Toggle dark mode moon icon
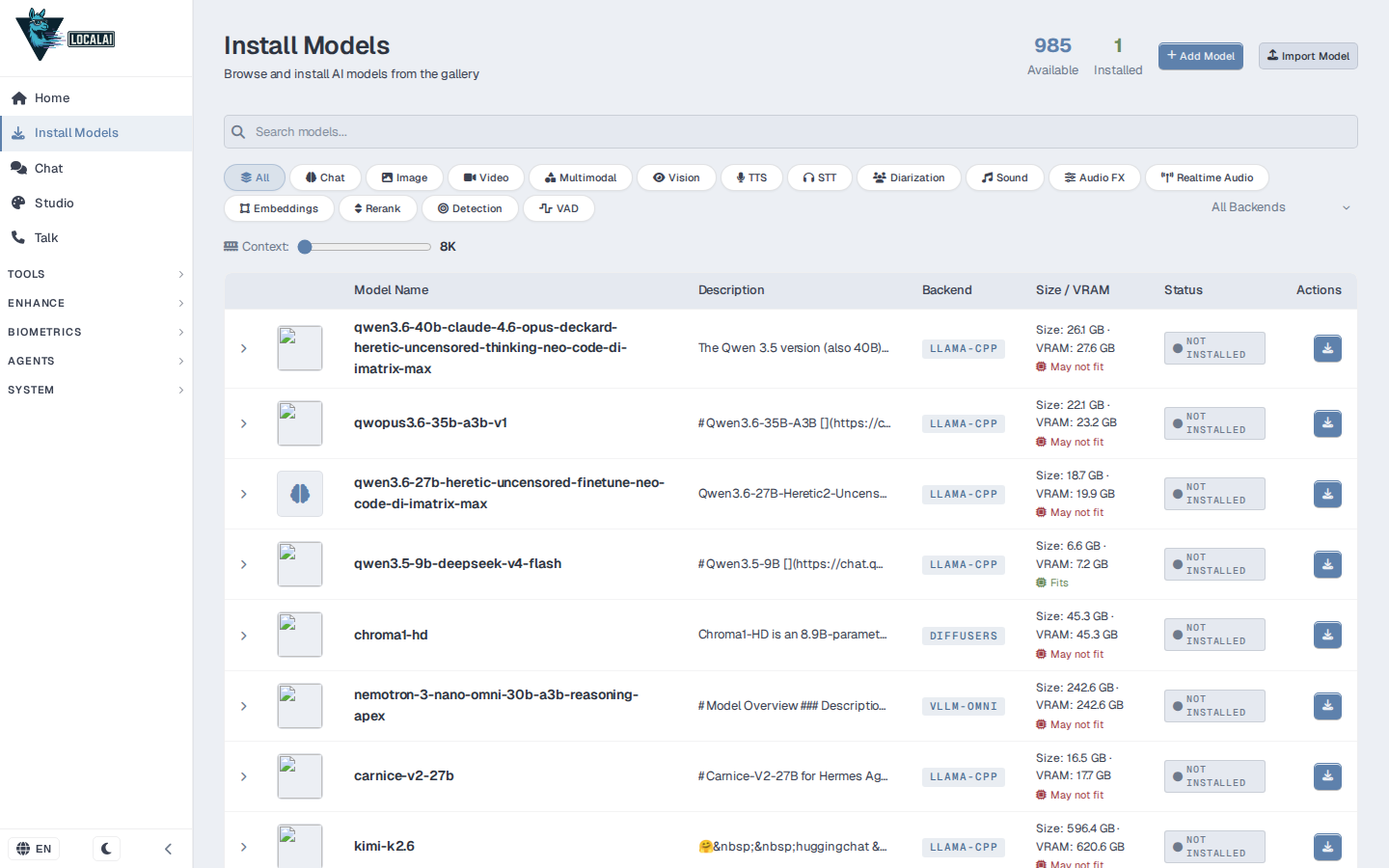Image resolution: width=1389 pixels, height=868 pixels. [106, 849]
